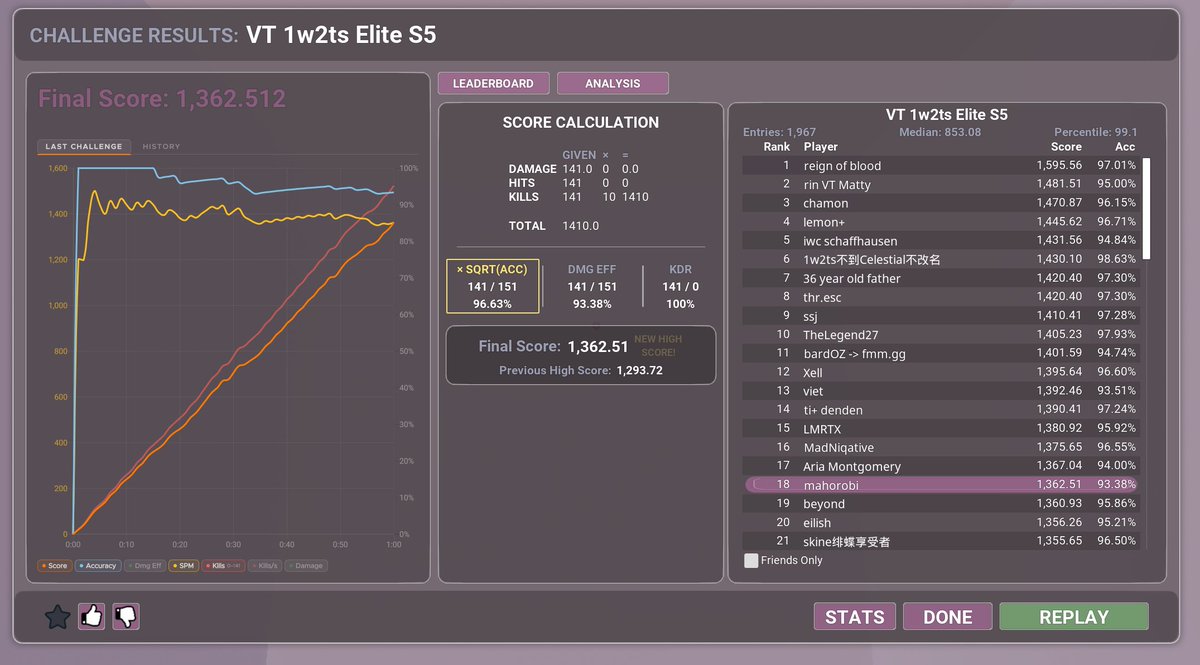Click player rin VT Matty

(x=943, y=184)
